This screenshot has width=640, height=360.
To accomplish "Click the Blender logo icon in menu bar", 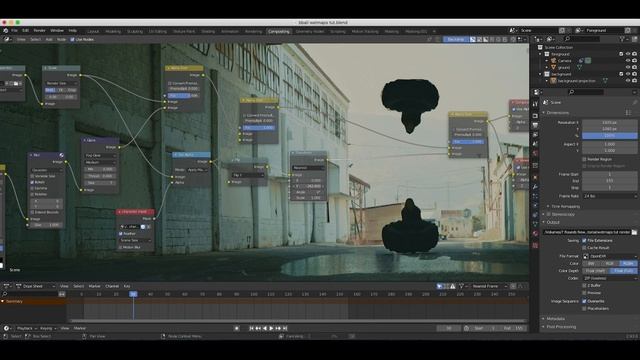I will tap(6, 31).
